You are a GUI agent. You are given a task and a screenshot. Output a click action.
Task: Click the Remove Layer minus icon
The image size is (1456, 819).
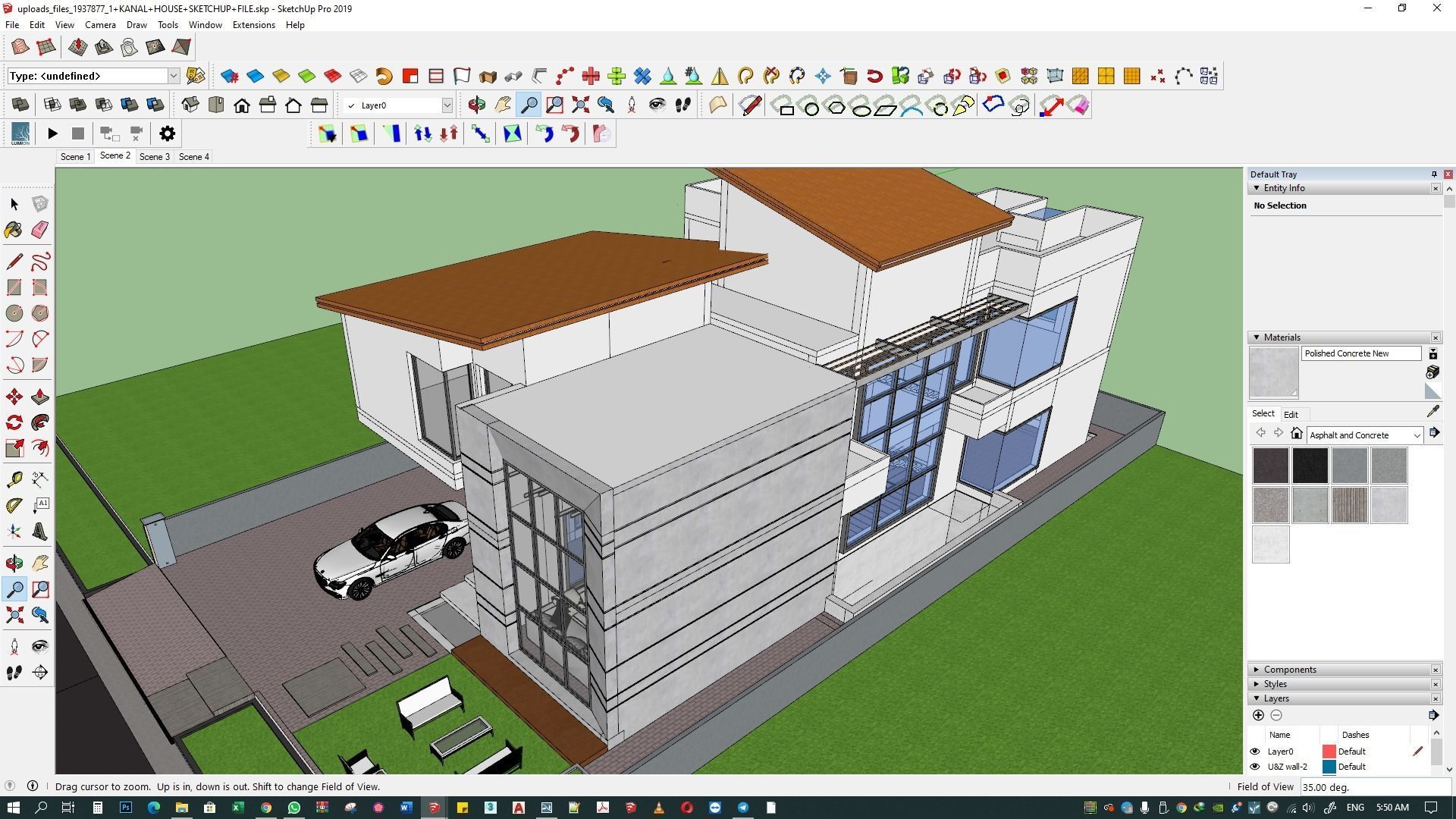1276,715
